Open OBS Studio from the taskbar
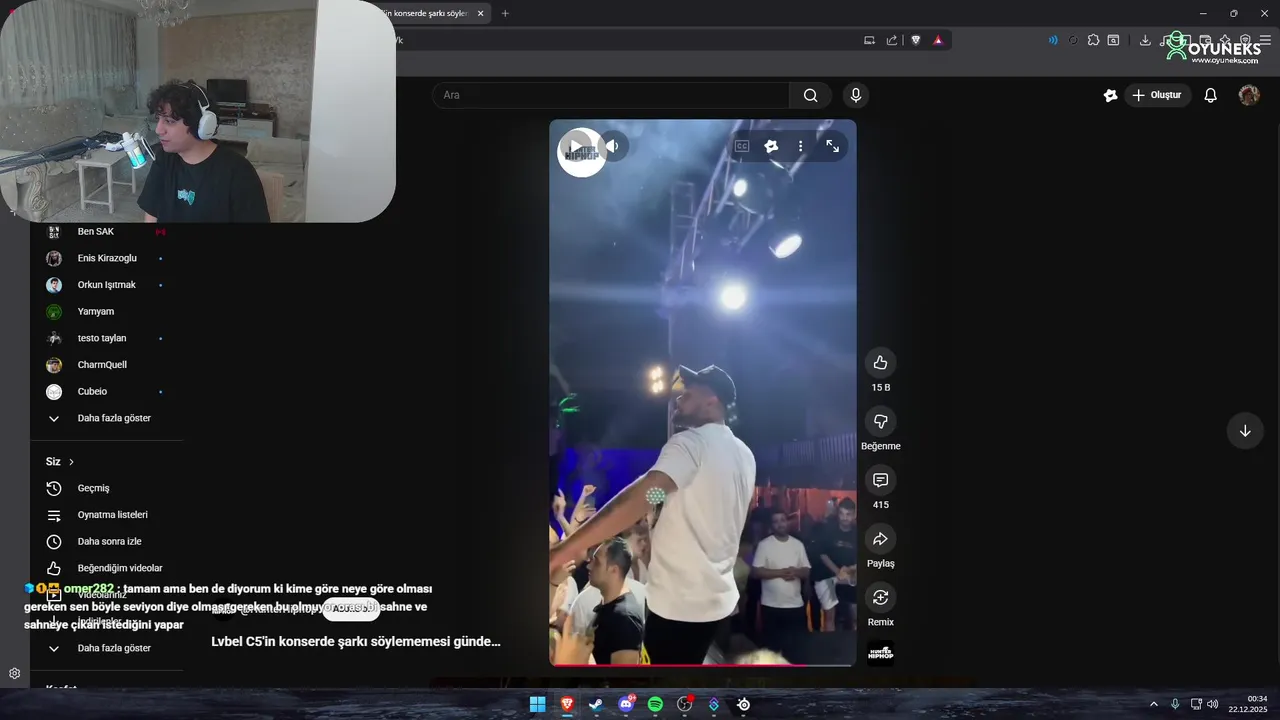 [x=685, y=704]
